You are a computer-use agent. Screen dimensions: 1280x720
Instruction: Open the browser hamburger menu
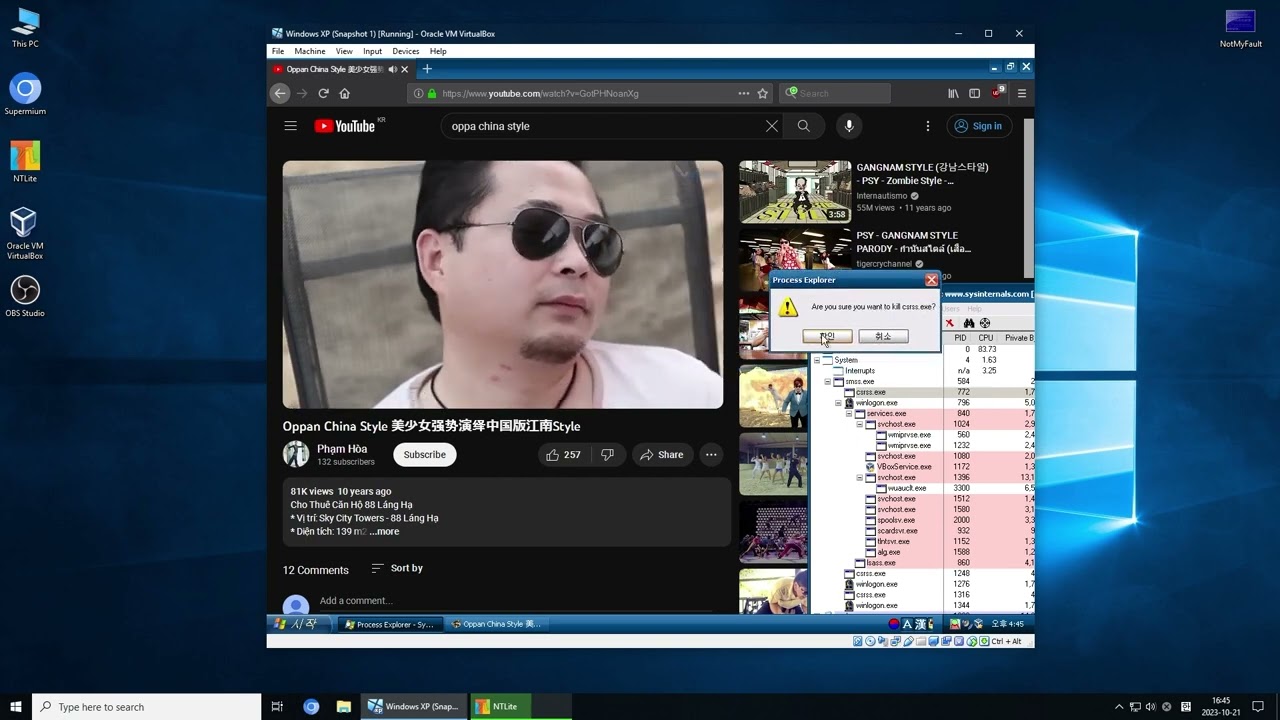pos(1021,93)
